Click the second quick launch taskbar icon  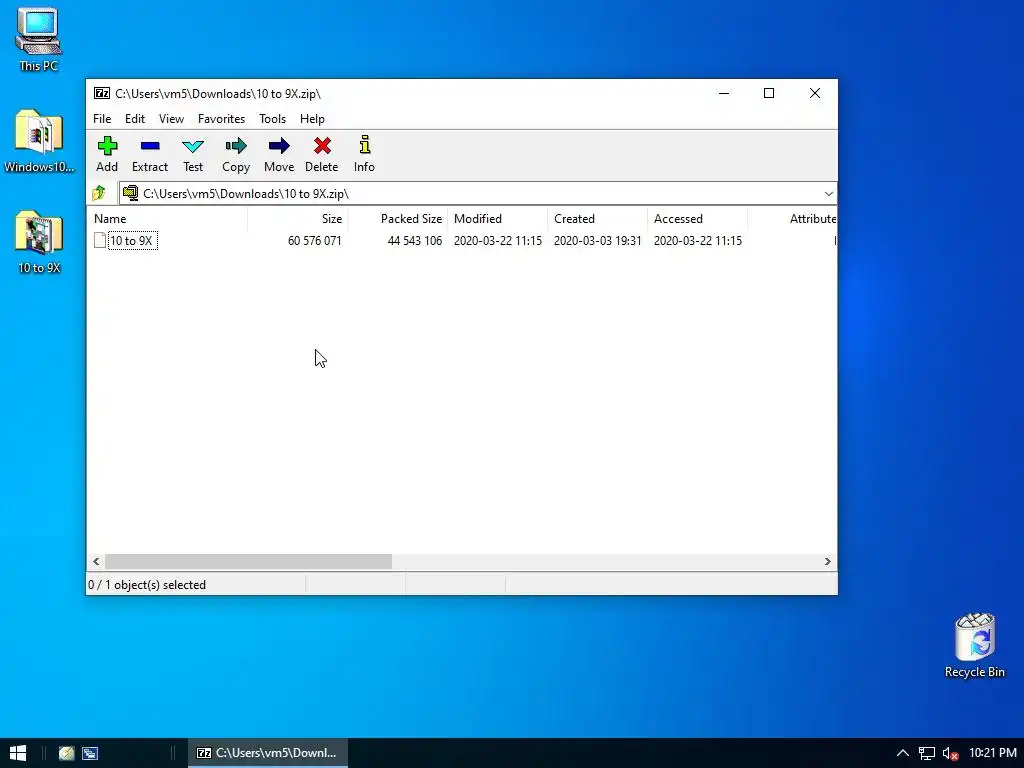click(x=90, y=753)
